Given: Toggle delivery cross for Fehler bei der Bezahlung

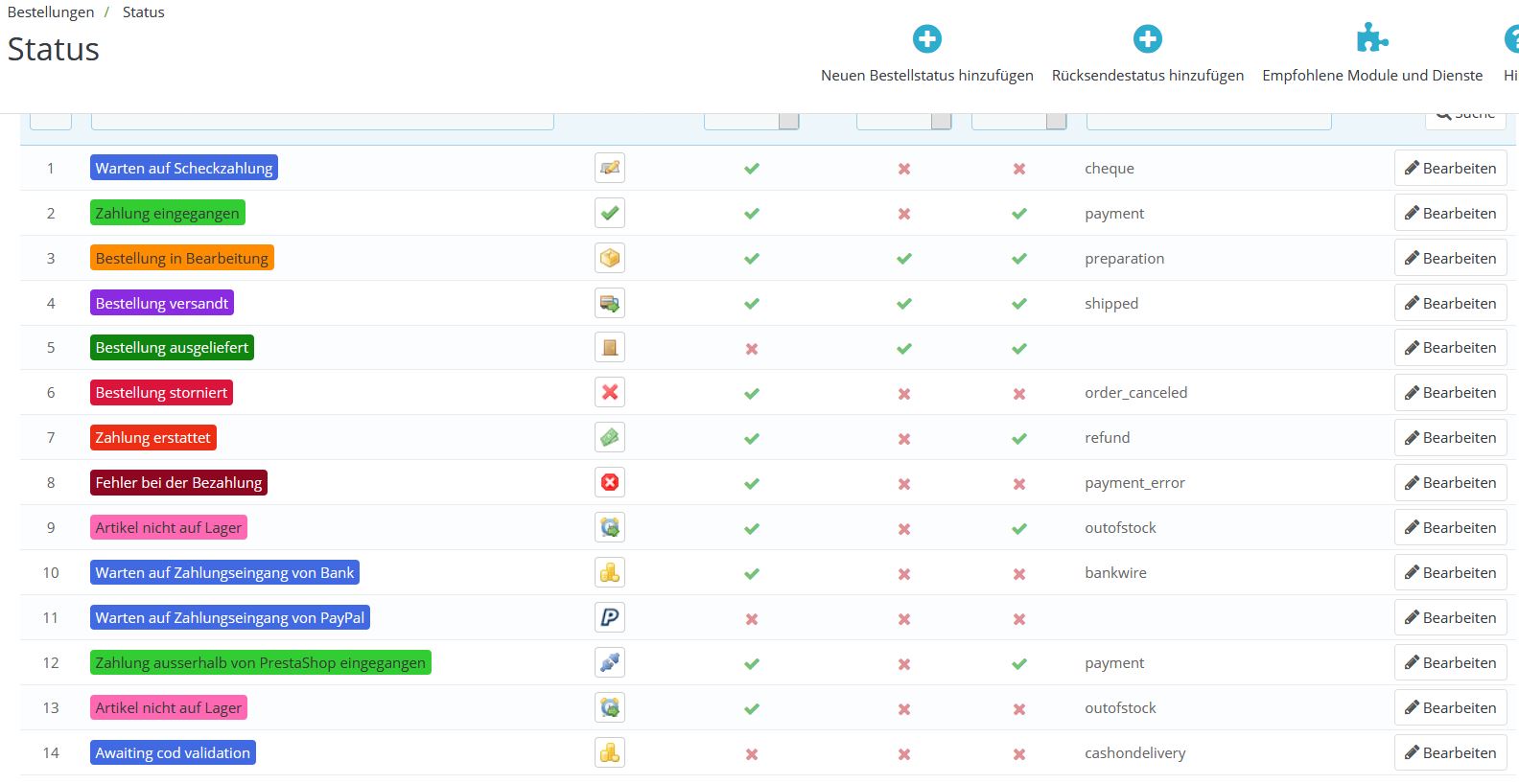Looking at the screenshot, I should [x=904, y=484].
